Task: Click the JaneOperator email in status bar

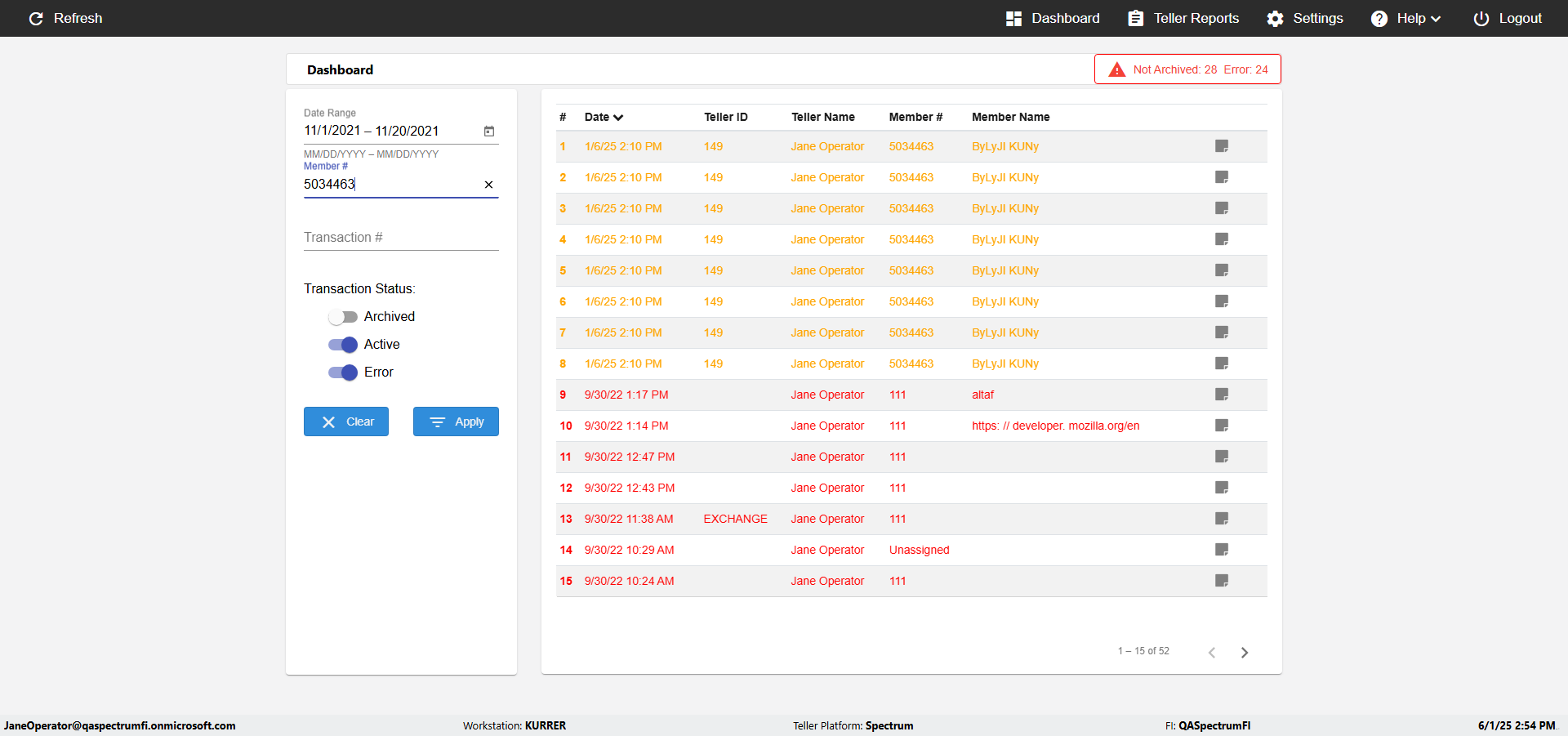Action: point(120,725)
